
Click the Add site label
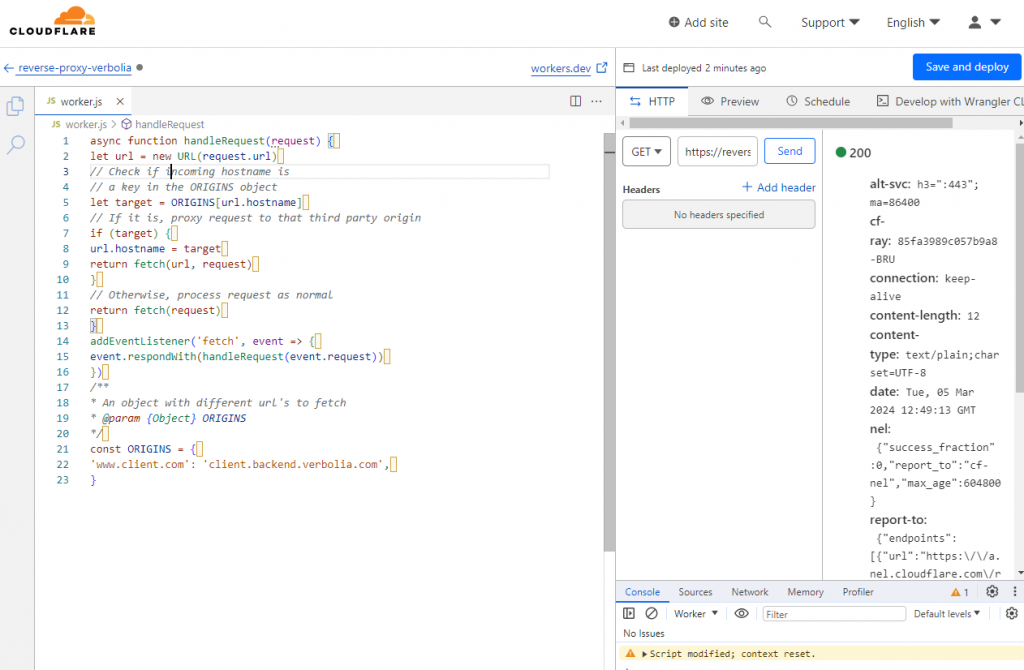point(706,22)
